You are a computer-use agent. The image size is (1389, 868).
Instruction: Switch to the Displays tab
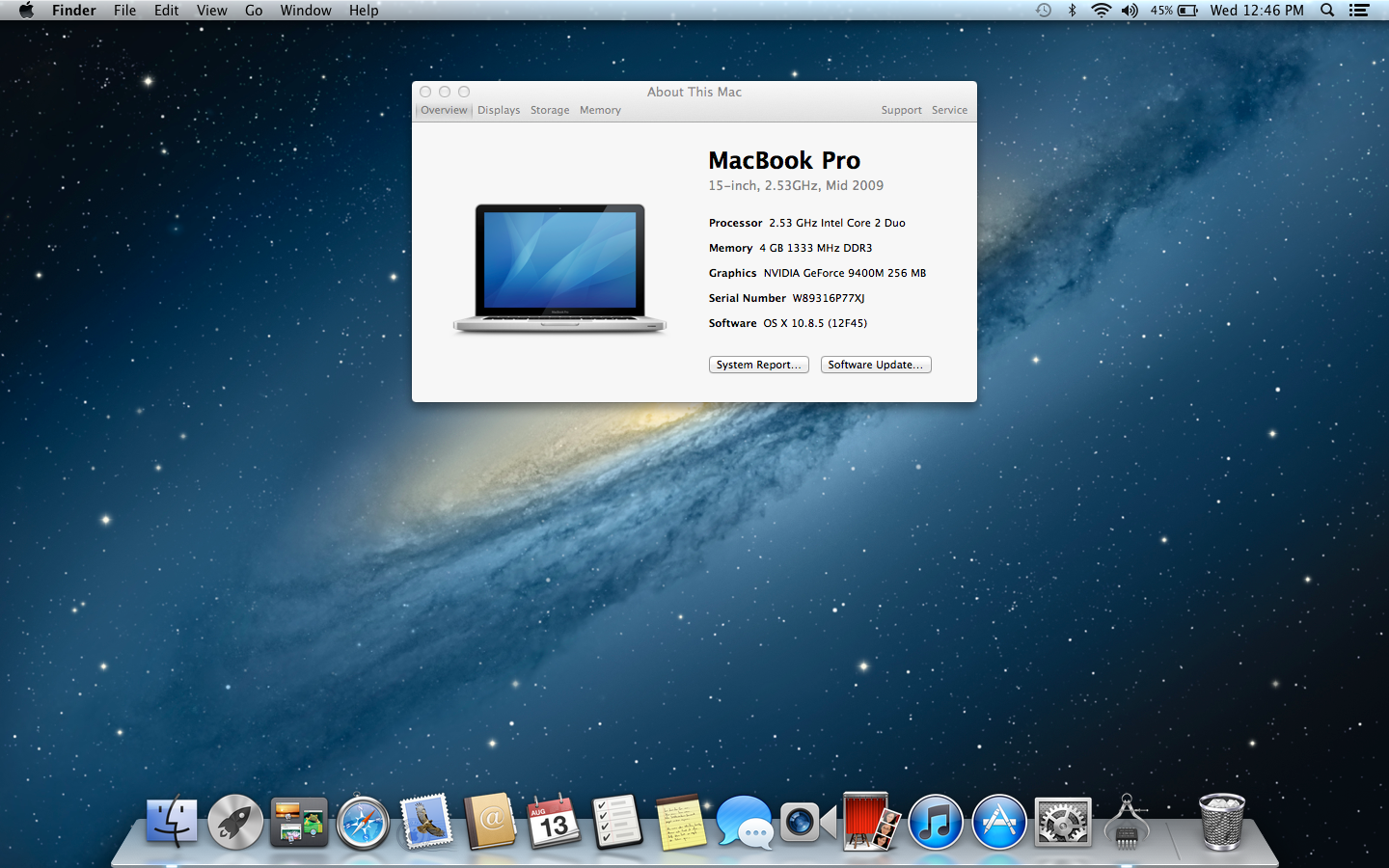tap(499, 110)
